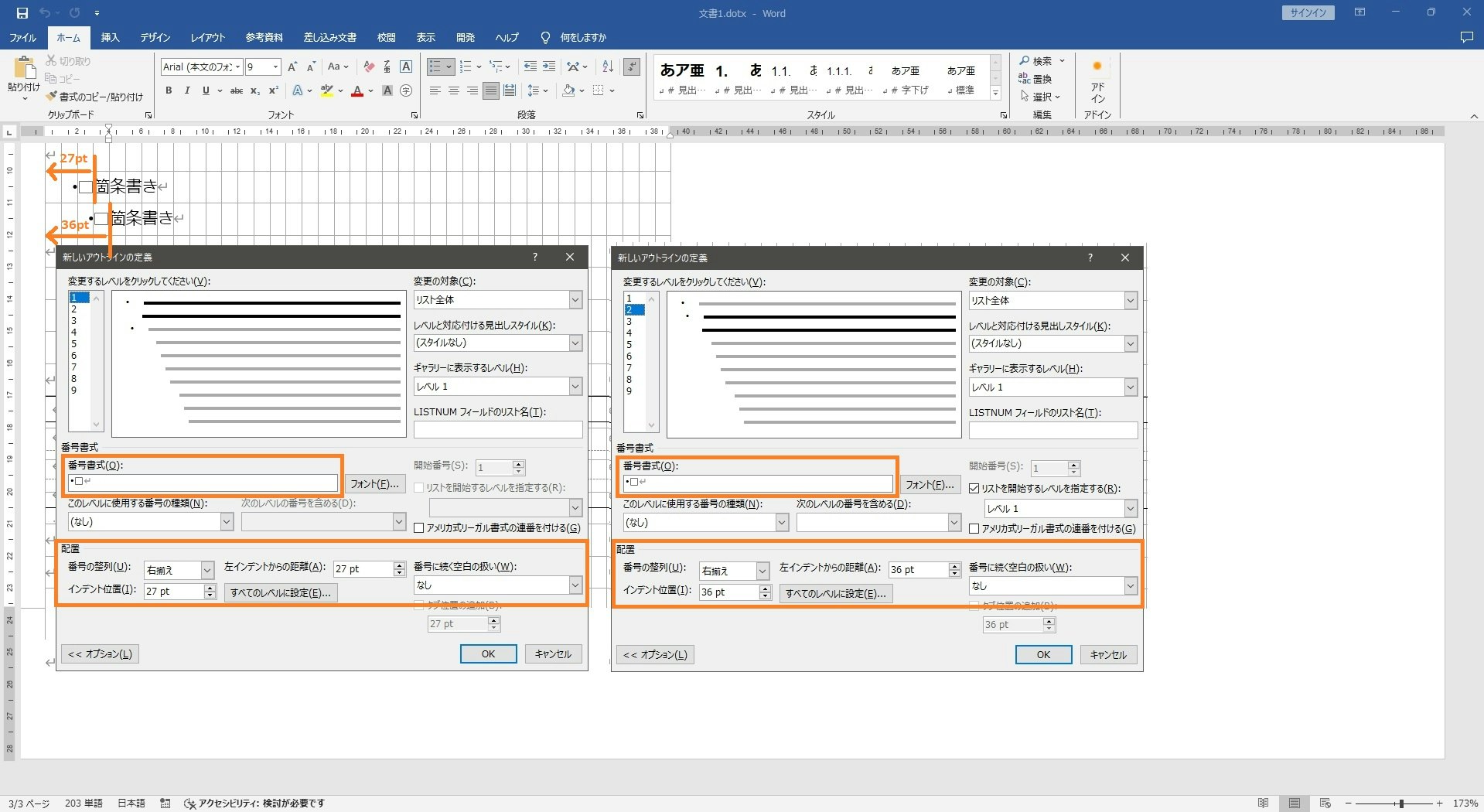Toggle italic formatting in the ribbon
1484x812 pixels.
click(187, 90)
